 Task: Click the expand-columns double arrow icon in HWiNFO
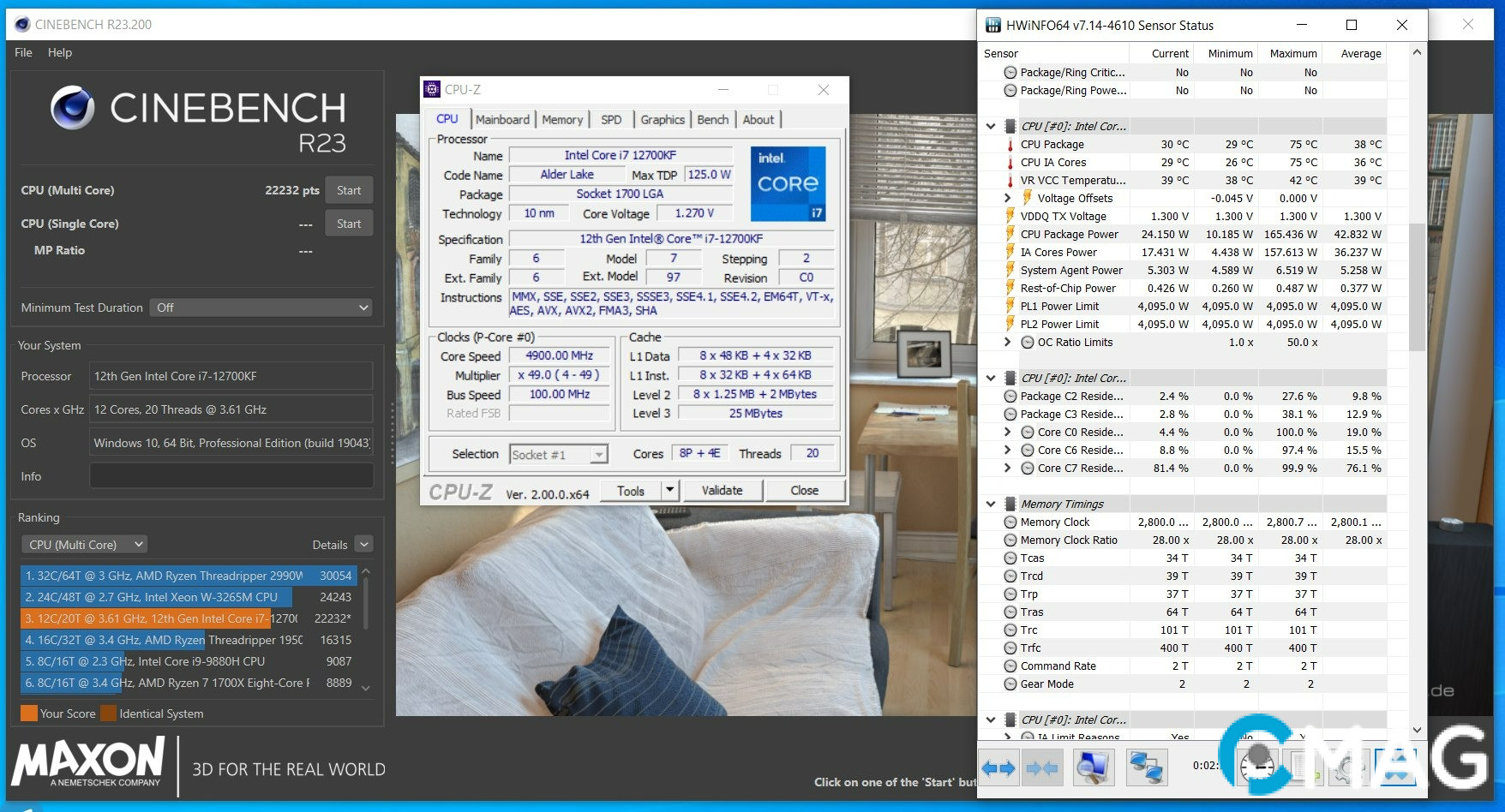(998, 767)
